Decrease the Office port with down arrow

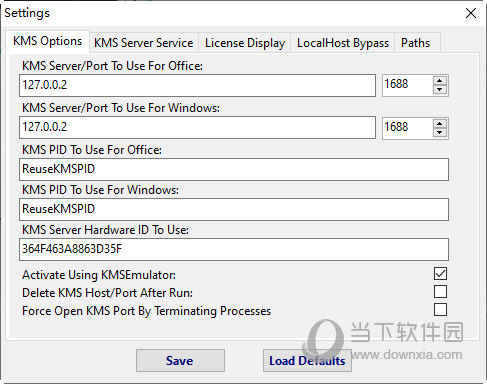(x=440, y=90)
